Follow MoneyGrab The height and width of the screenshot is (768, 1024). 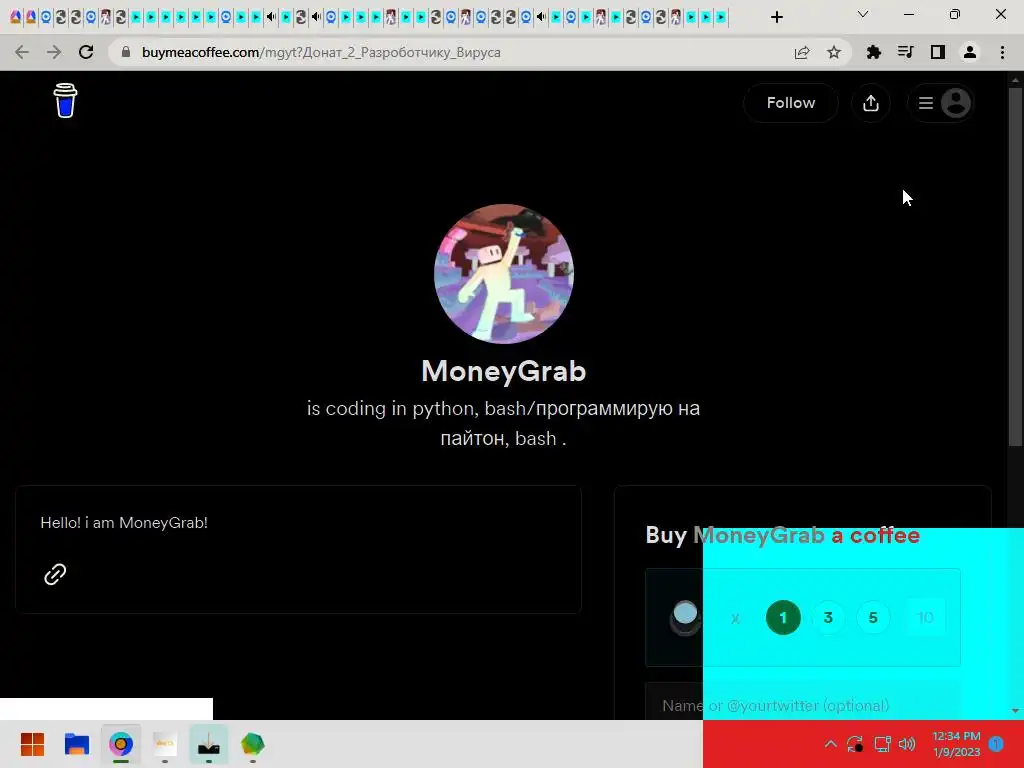tap(790, 103)
